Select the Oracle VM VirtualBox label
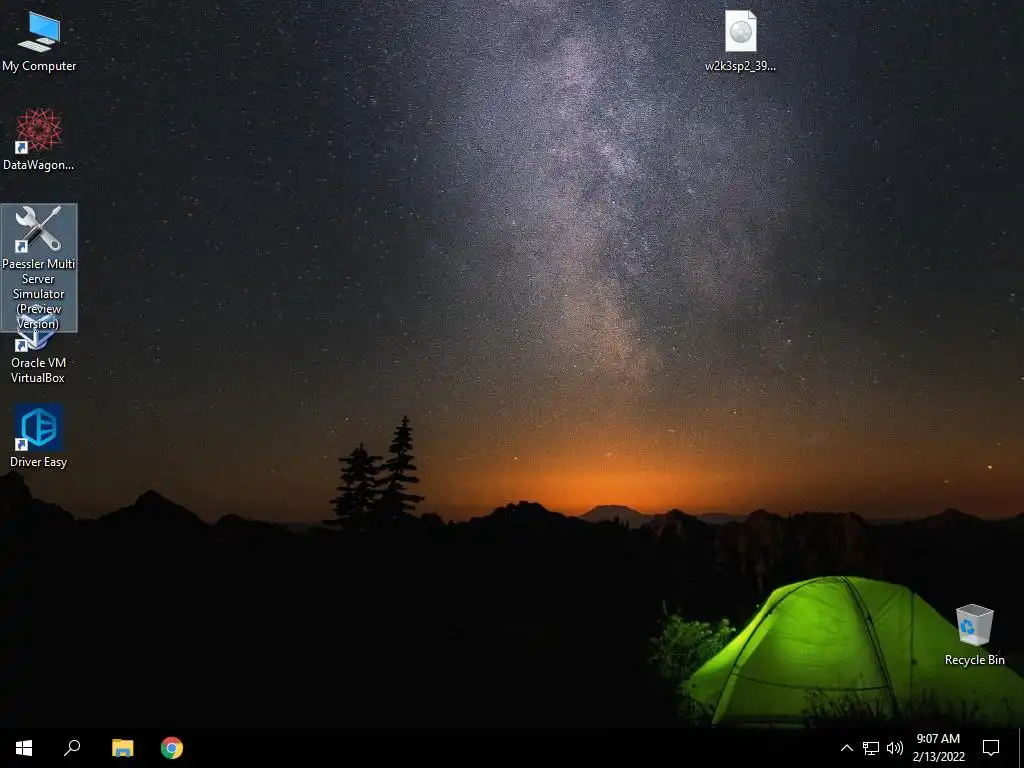 pyautogui.click(x=38, y=370)
